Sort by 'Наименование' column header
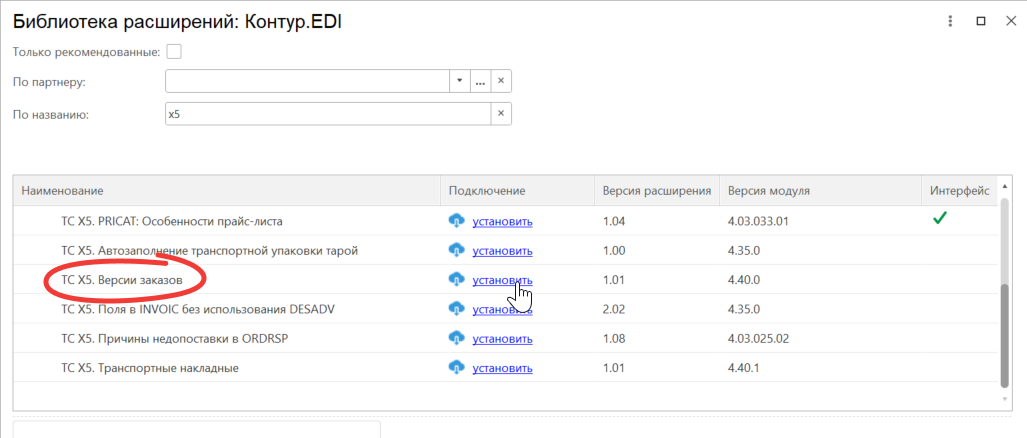1027x438 pixels. pyautogui.click(x=227, y=191)
